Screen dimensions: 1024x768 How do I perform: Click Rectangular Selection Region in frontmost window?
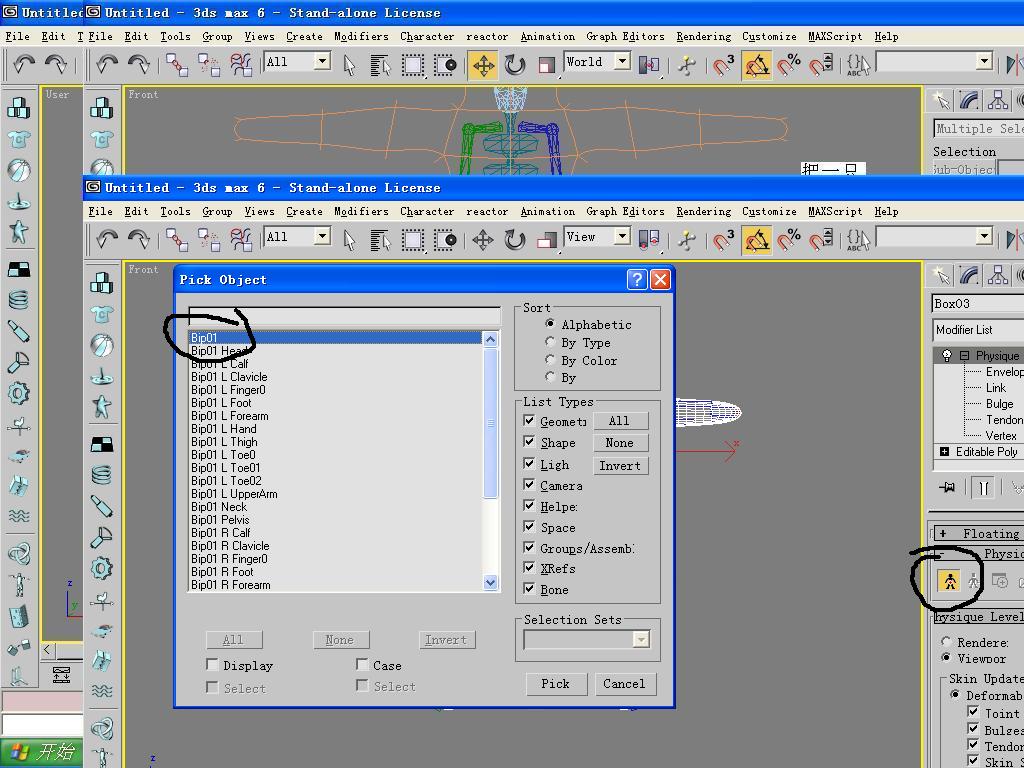pos(413,240)
